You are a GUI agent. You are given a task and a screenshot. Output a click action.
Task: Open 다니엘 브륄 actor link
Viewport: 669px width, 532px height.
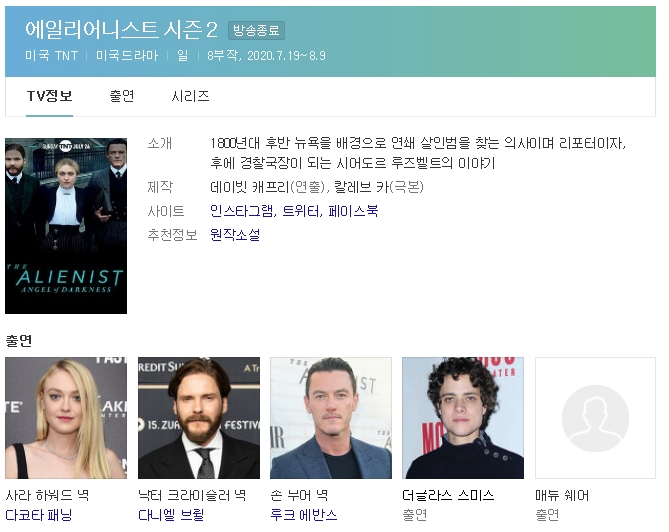click(171, 515)
